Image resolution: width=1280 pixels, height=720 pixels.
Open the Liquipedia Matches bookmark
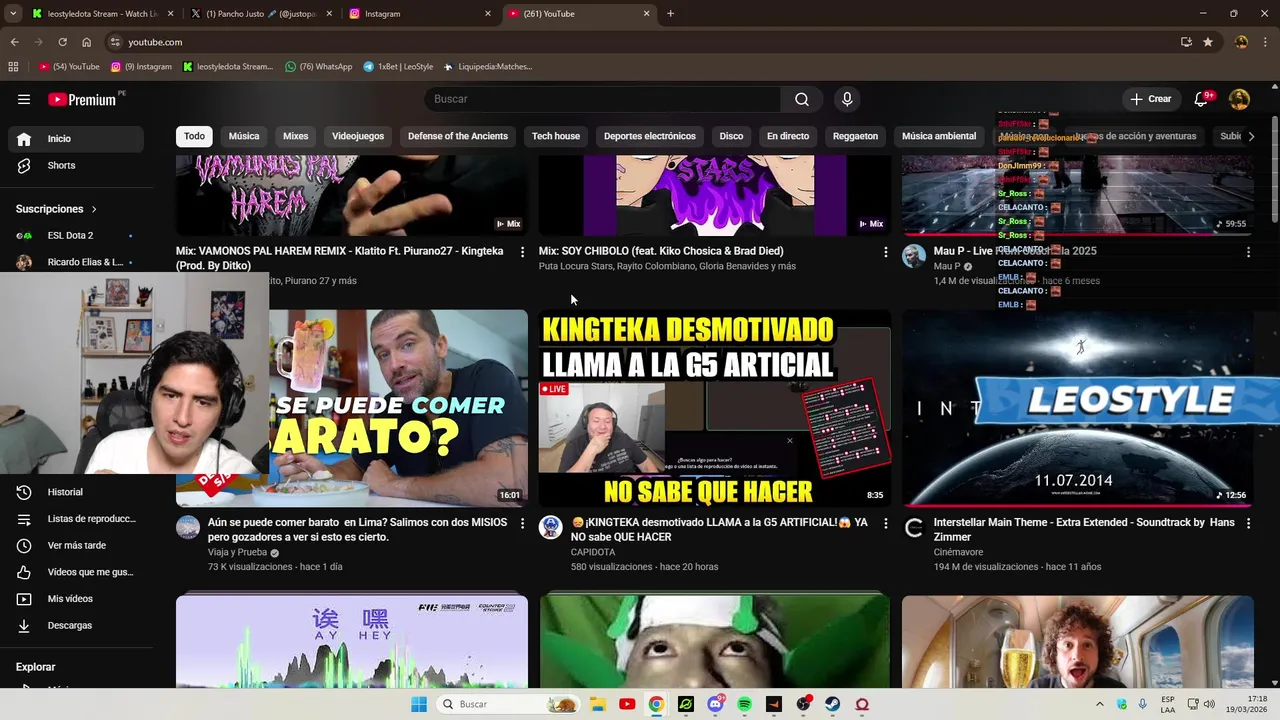point(488,67)
